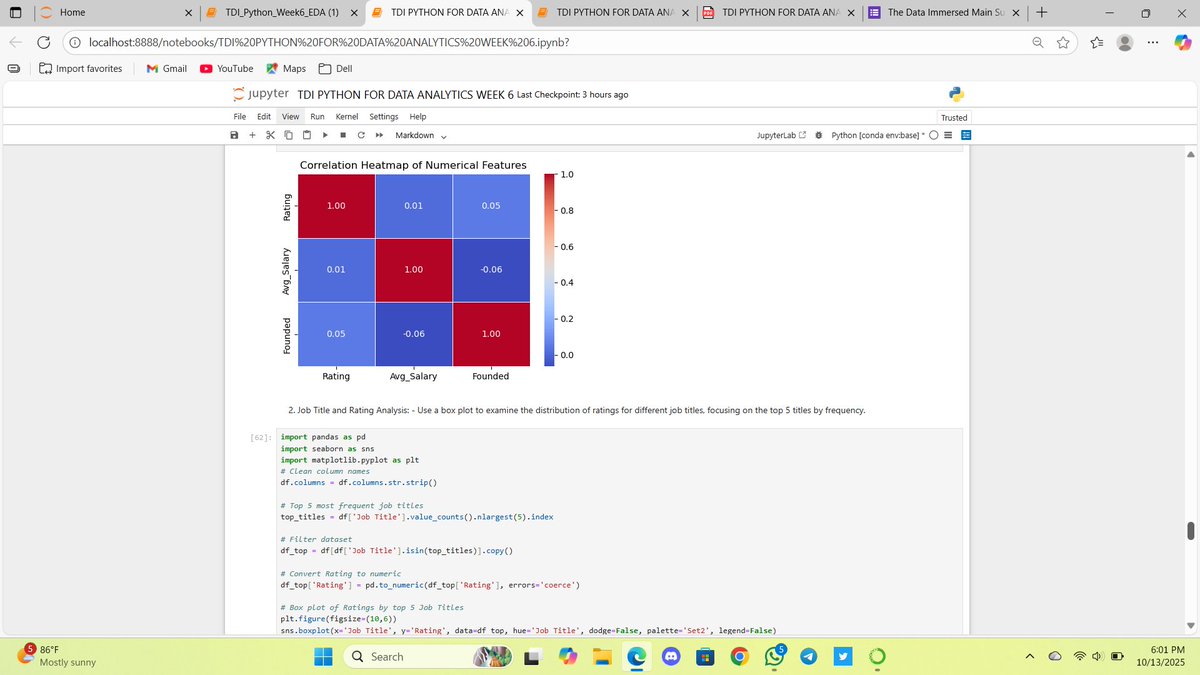This screenshot has height=675, width=1200.
Task: Open the Settings menu in Jupyter
Action: pyautogui.click(x=384, y=117)
